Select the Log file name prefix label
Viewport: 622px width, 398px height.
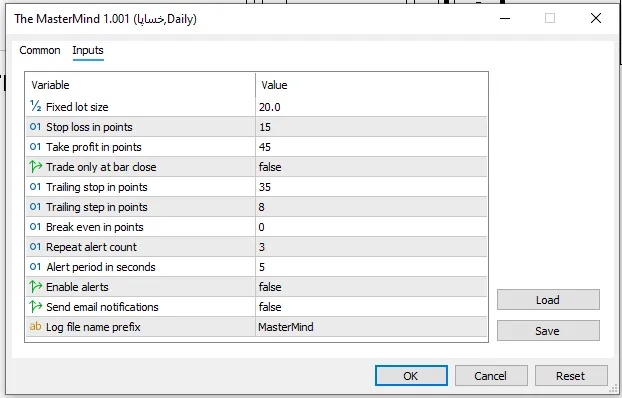pos(93,327)
